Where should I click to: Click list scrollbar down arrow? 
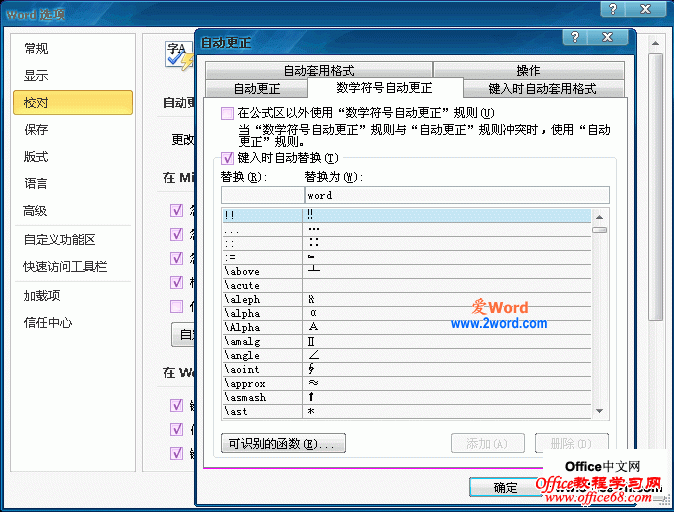point(599,411)
